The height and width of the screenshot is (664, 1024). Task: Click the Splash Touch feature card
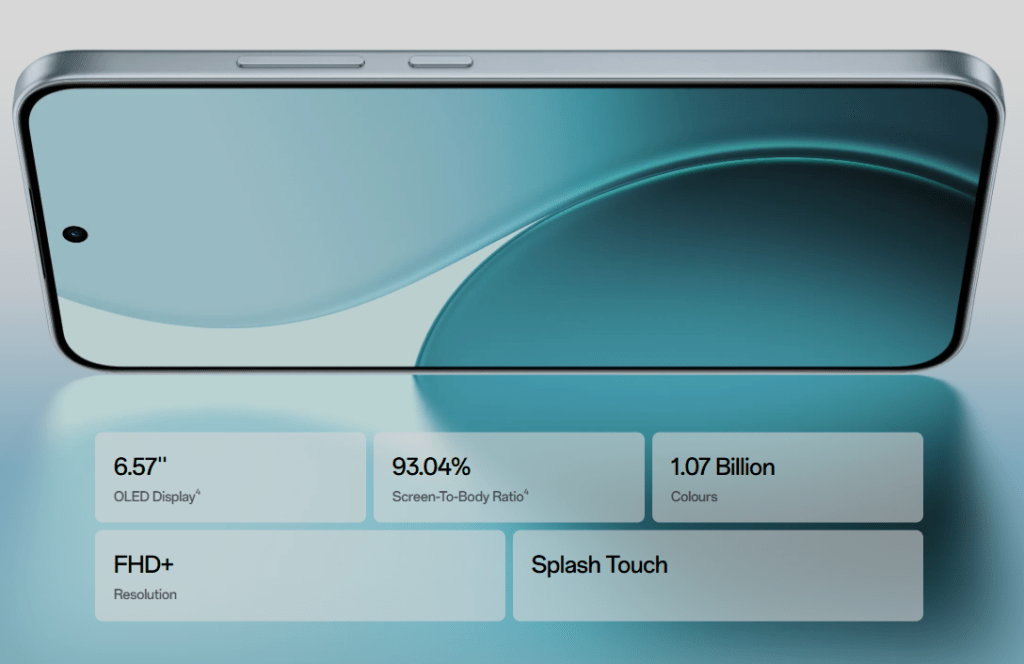[717, 576]
